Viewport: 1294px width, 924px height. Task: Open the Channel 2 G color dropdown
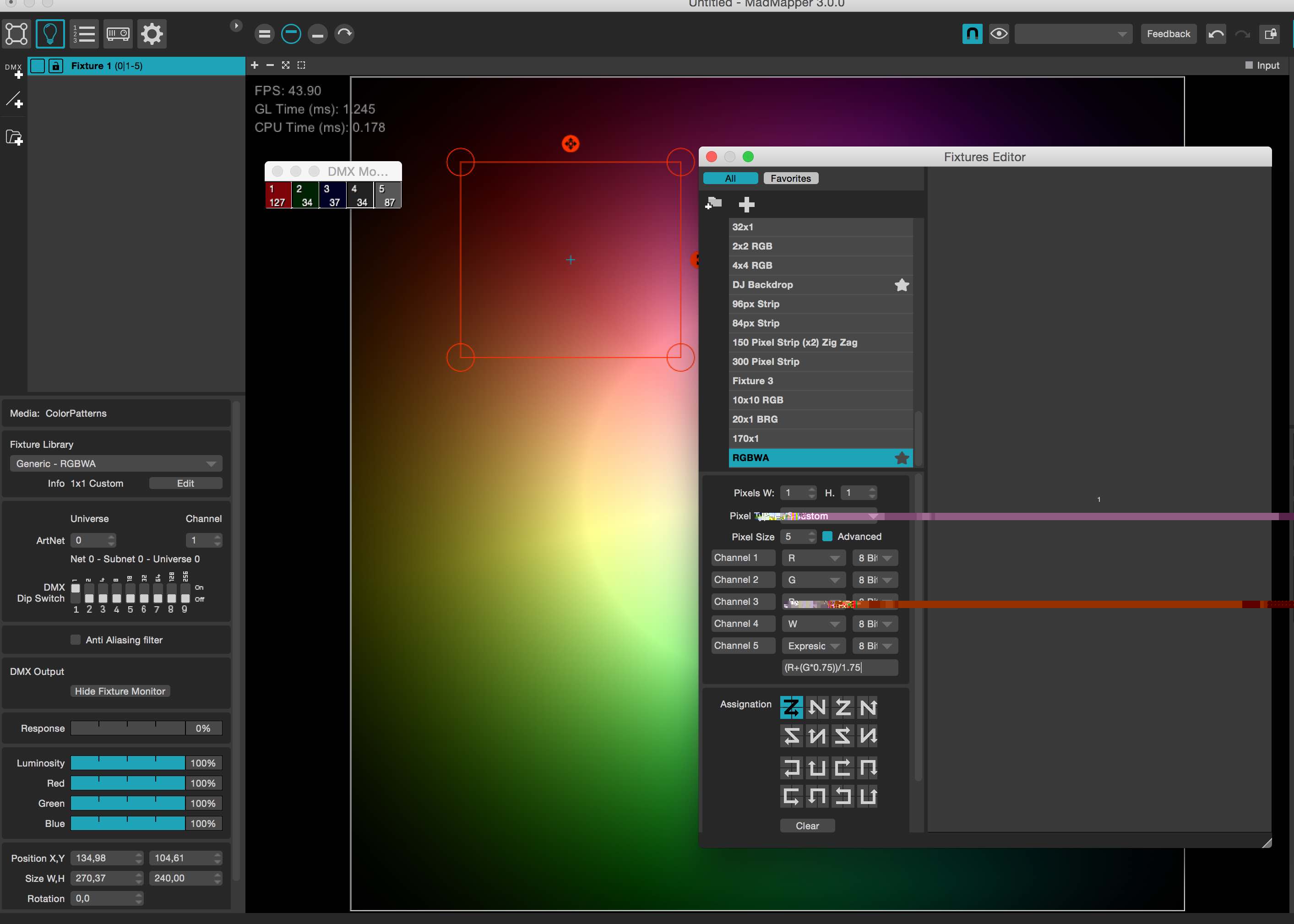point(813,580)
